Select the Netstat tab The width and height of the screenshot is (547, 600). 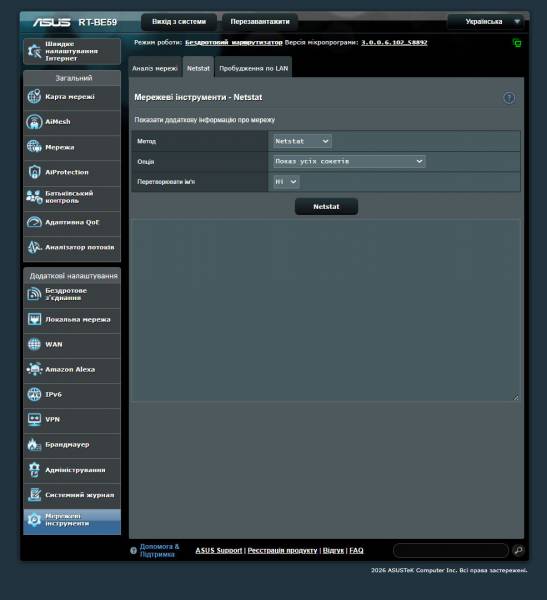(198, 68)
